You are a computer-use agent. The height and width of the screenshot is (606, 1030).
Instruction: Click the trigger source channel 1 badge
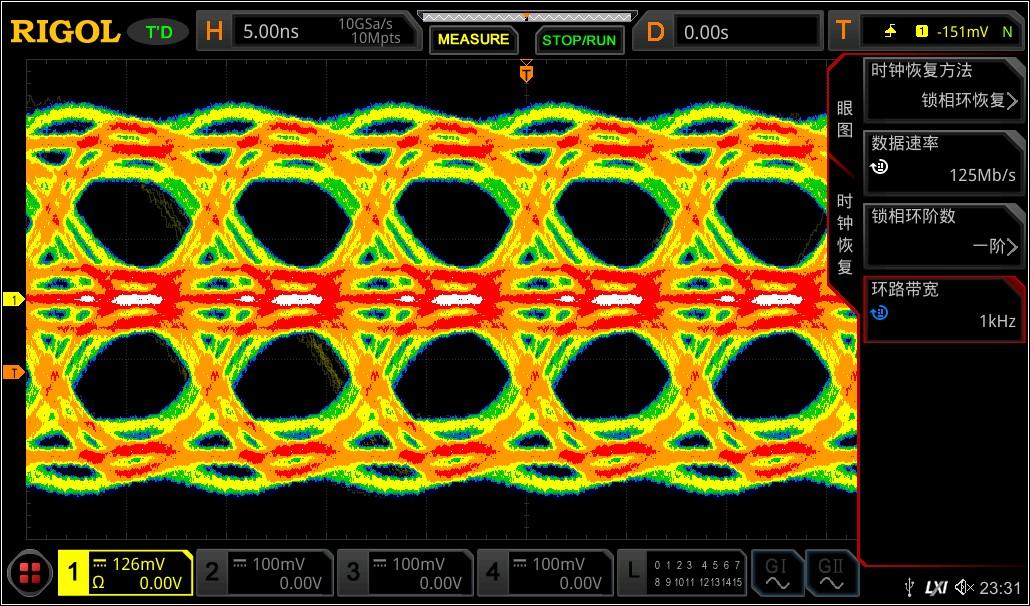click(922, 31)
